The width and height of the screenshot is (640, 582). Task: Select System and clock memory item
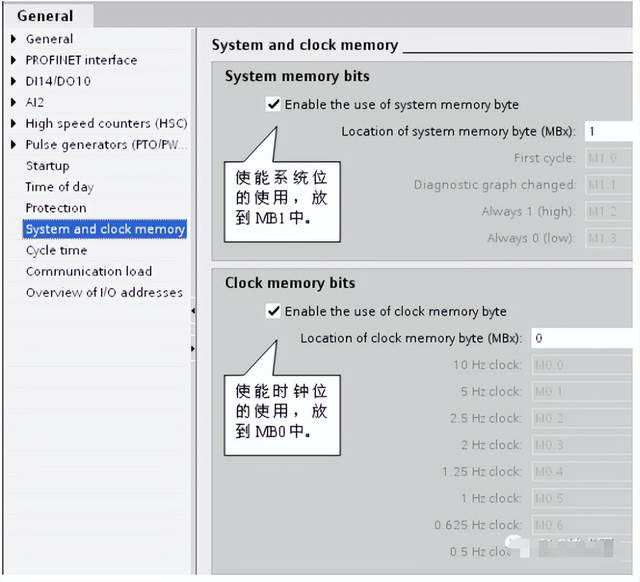coord(105,229)
